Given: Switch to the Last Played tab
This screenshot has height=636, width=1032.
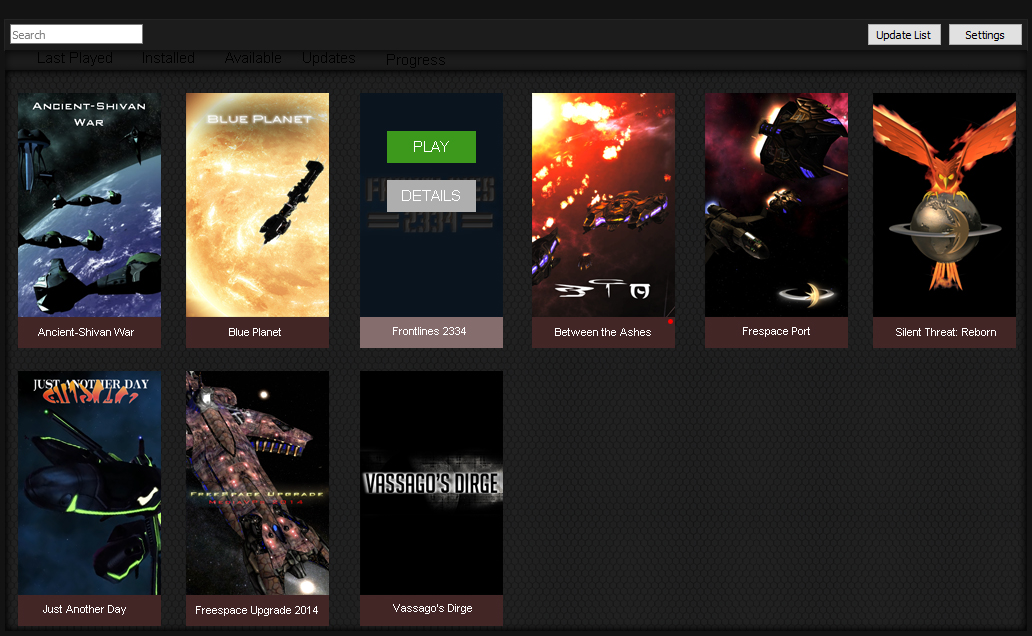Looking at the screenshot, I should coord(74,58).
